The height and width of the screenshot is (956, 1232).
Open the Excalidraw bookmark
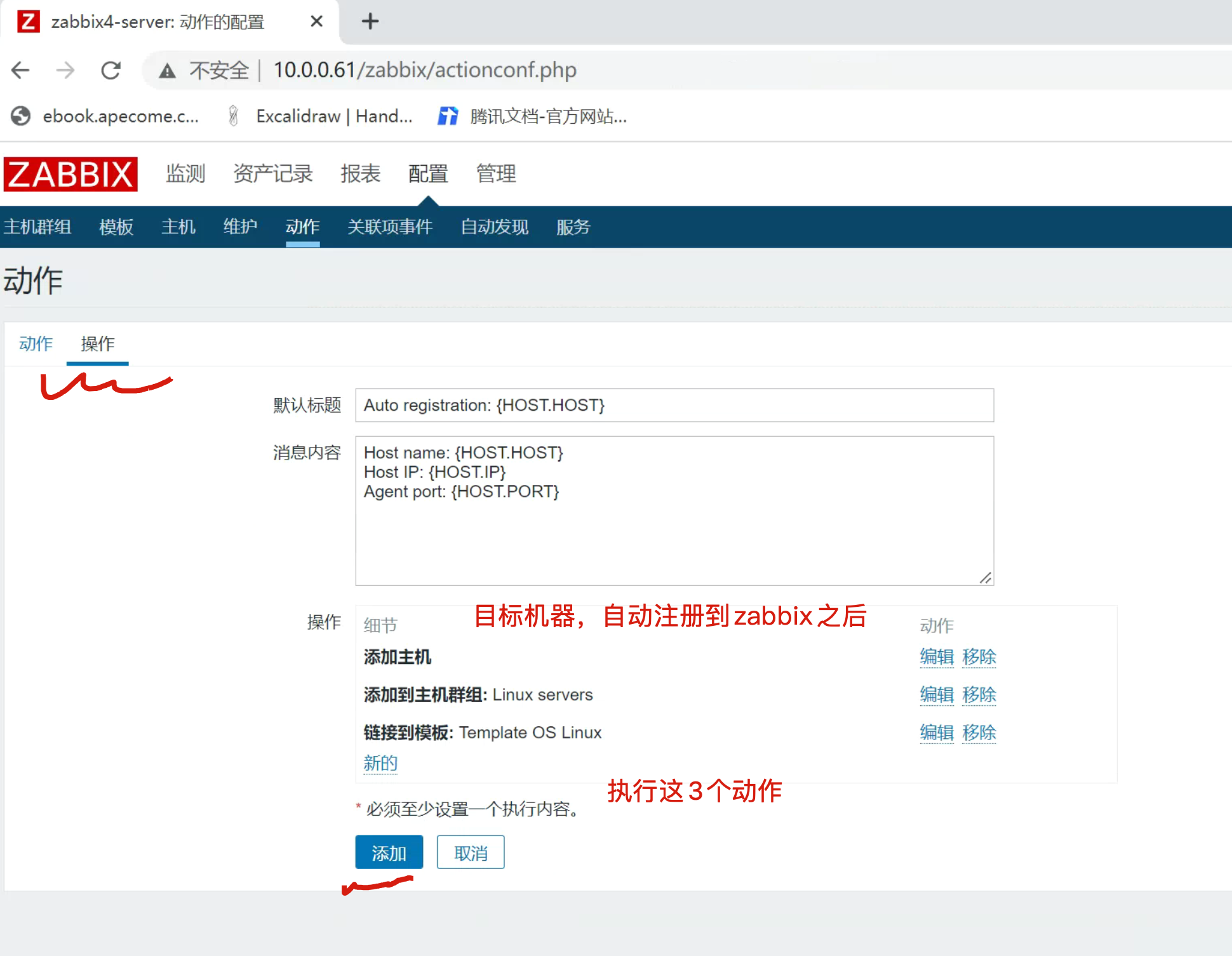[x=321, y=116]
